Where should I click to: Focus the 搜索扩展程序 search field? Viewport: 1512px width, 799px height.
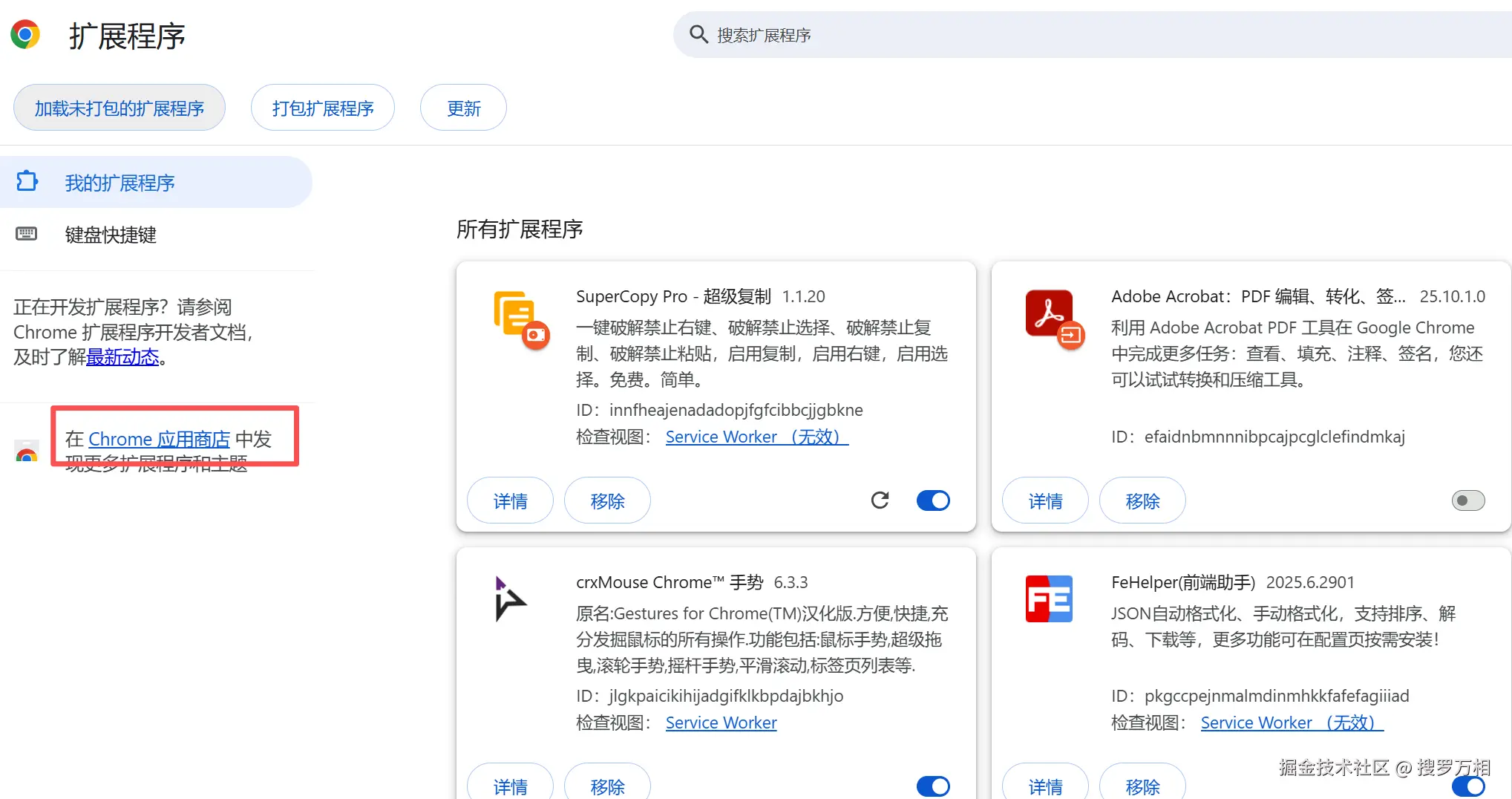coord(1093,34)
